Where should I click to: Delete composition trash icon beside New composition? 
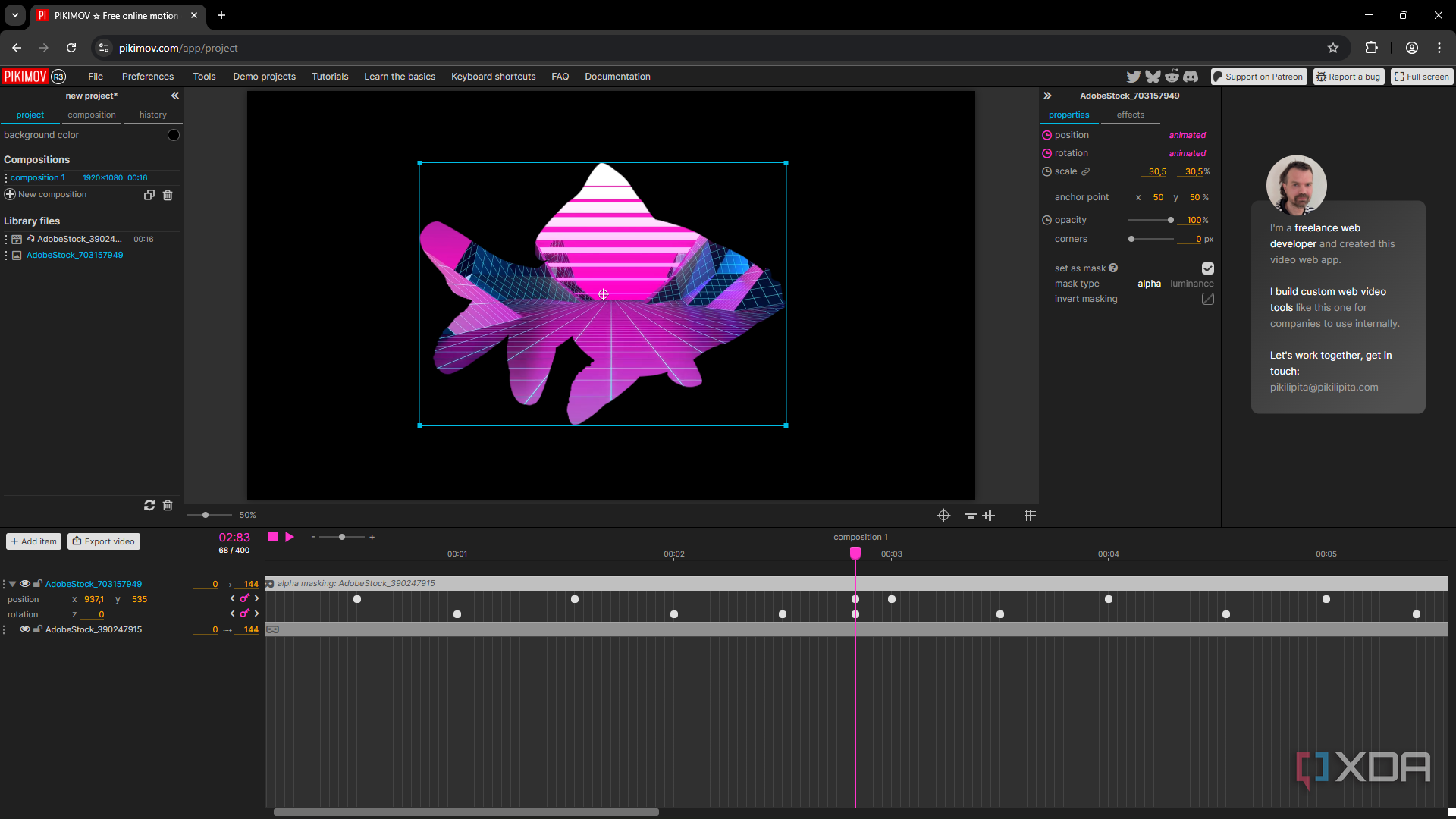[x=168, y=195]
